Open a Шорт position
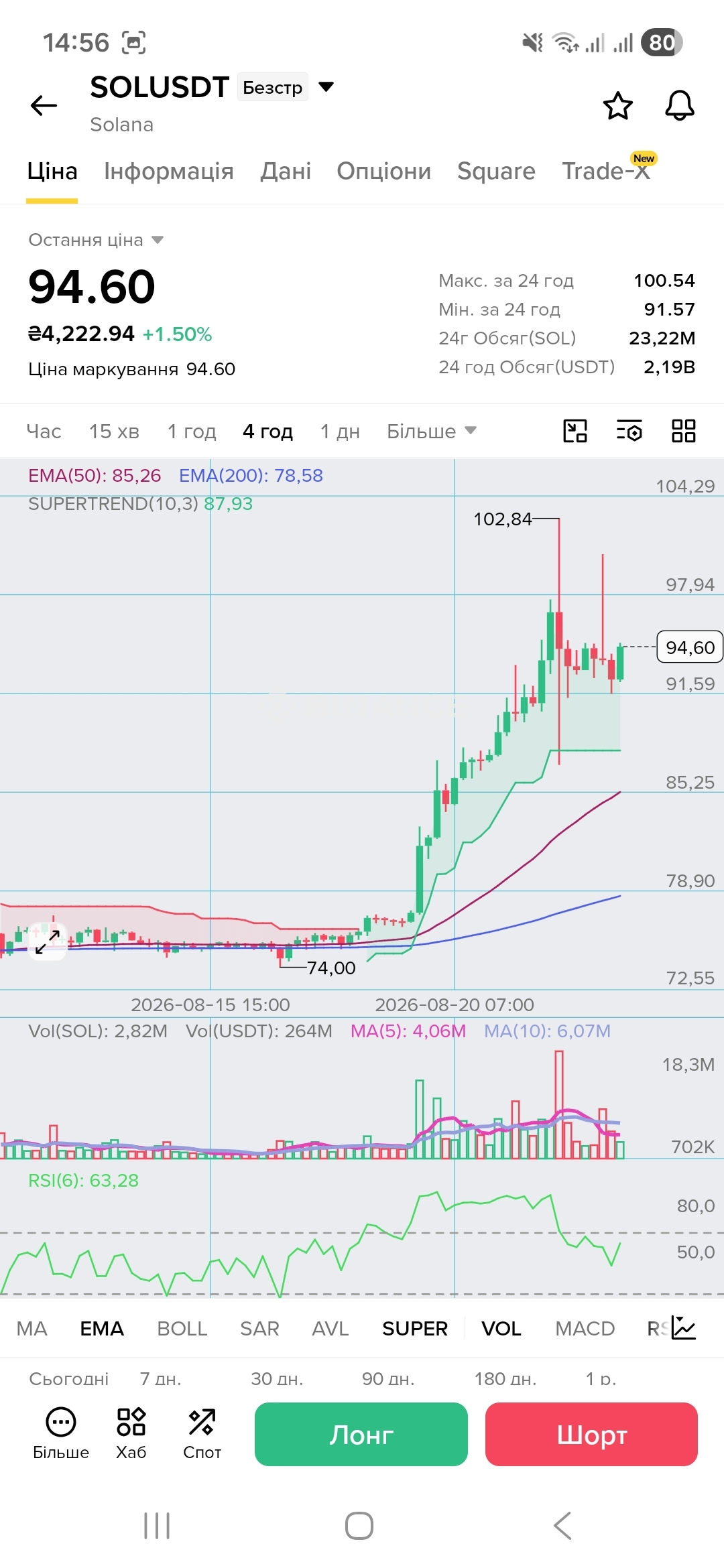This screenshot has width=724, height=1568. 592,1434
